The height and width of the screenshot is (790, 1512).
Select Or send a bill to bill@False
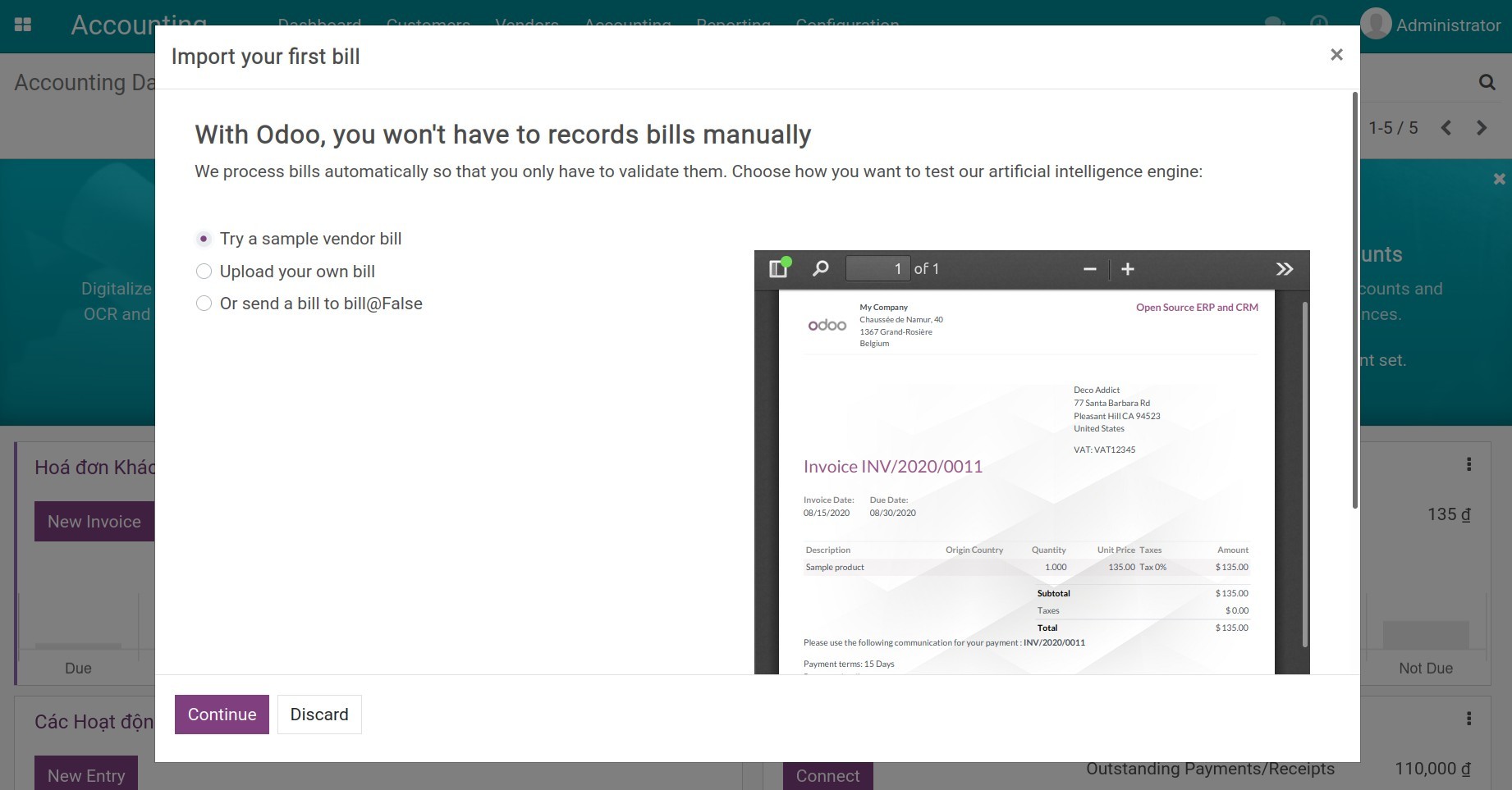[204, 304]
